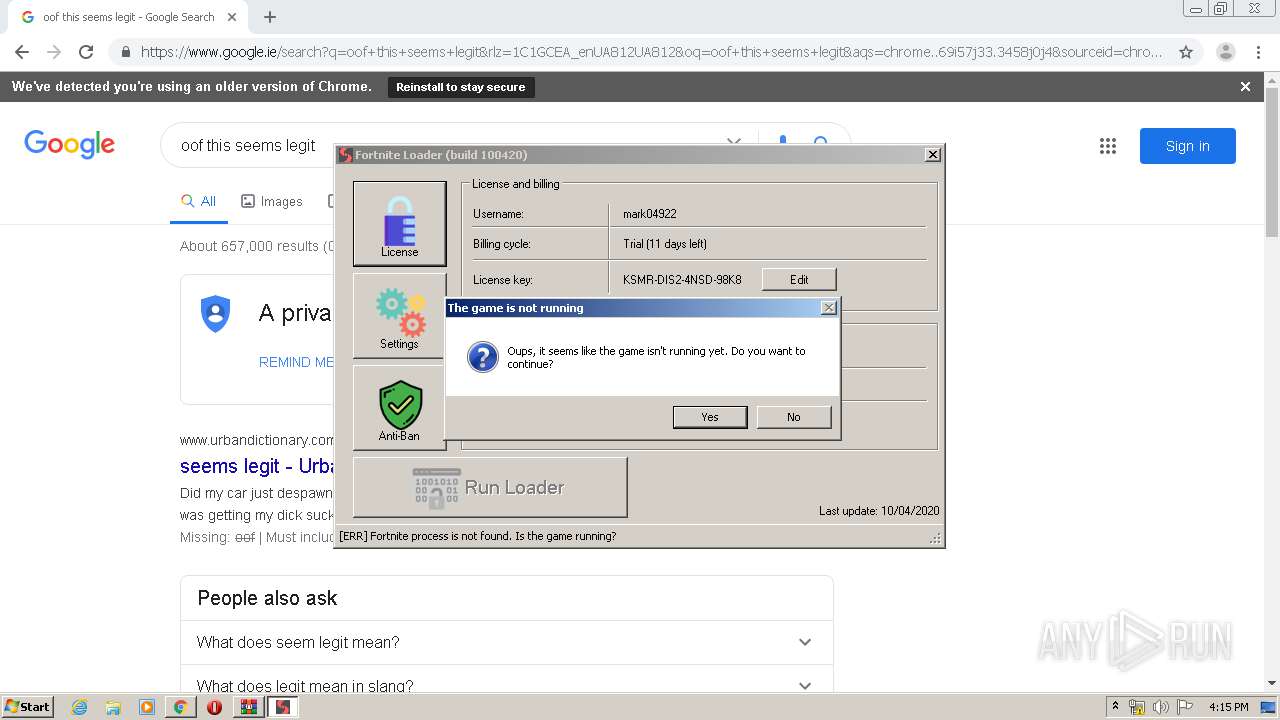Open the network tray icon
The width and height of the screenshot is (1280, 720).
click(x=1136, y=707)
